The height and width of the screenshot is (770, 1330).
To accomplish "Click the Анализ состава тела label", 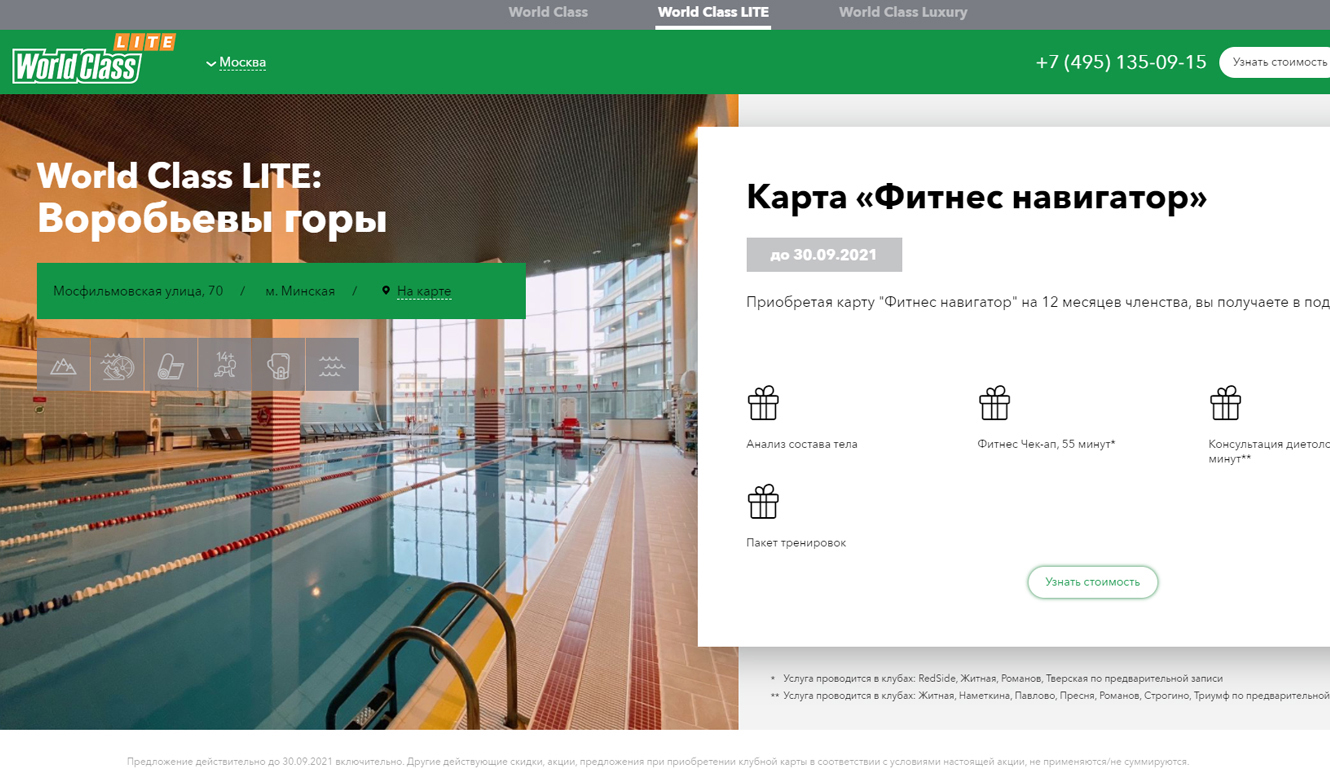I will point(802,444).
